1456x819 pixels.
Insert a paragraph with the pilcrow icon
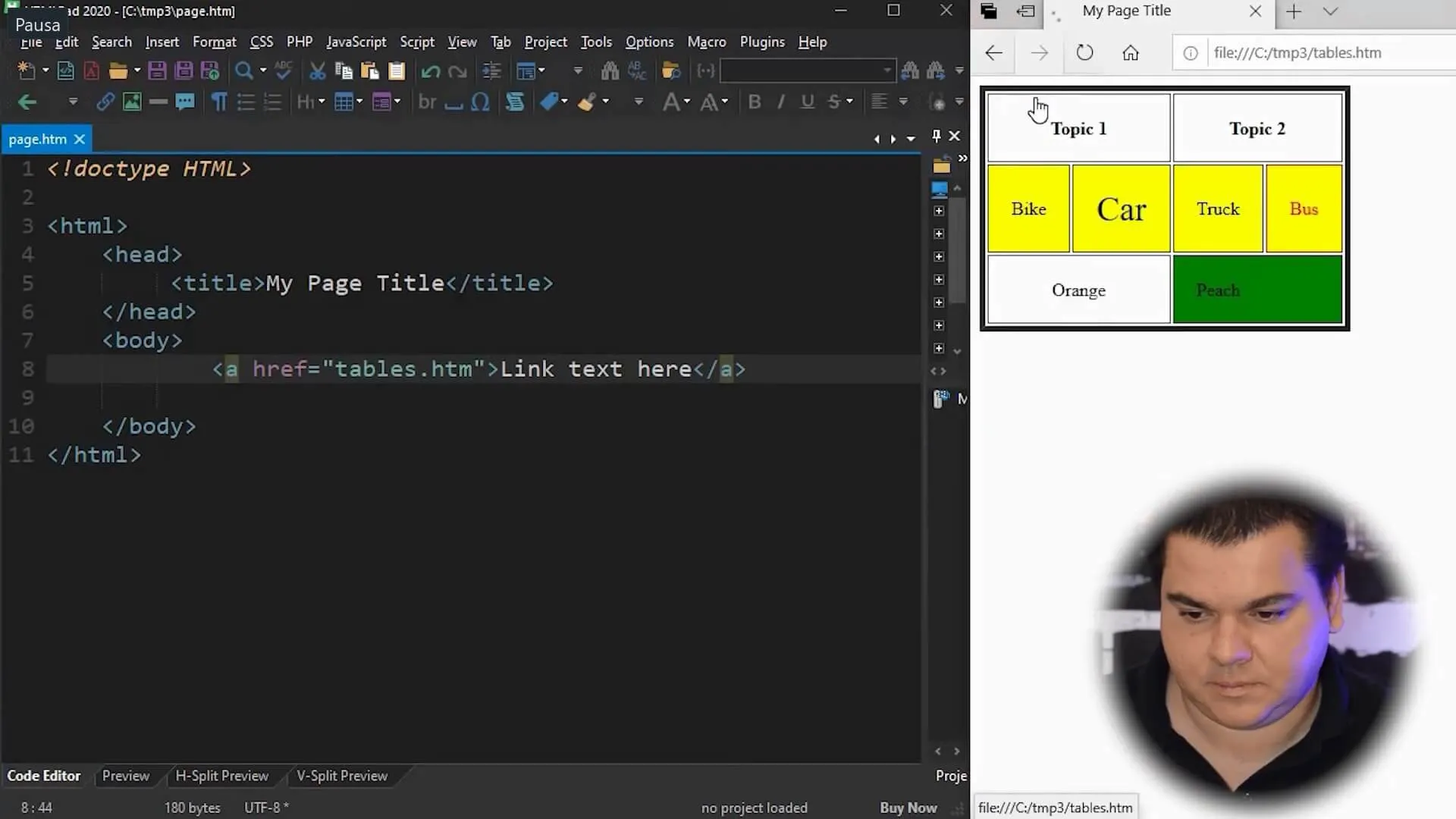click(x=219, y=102)
